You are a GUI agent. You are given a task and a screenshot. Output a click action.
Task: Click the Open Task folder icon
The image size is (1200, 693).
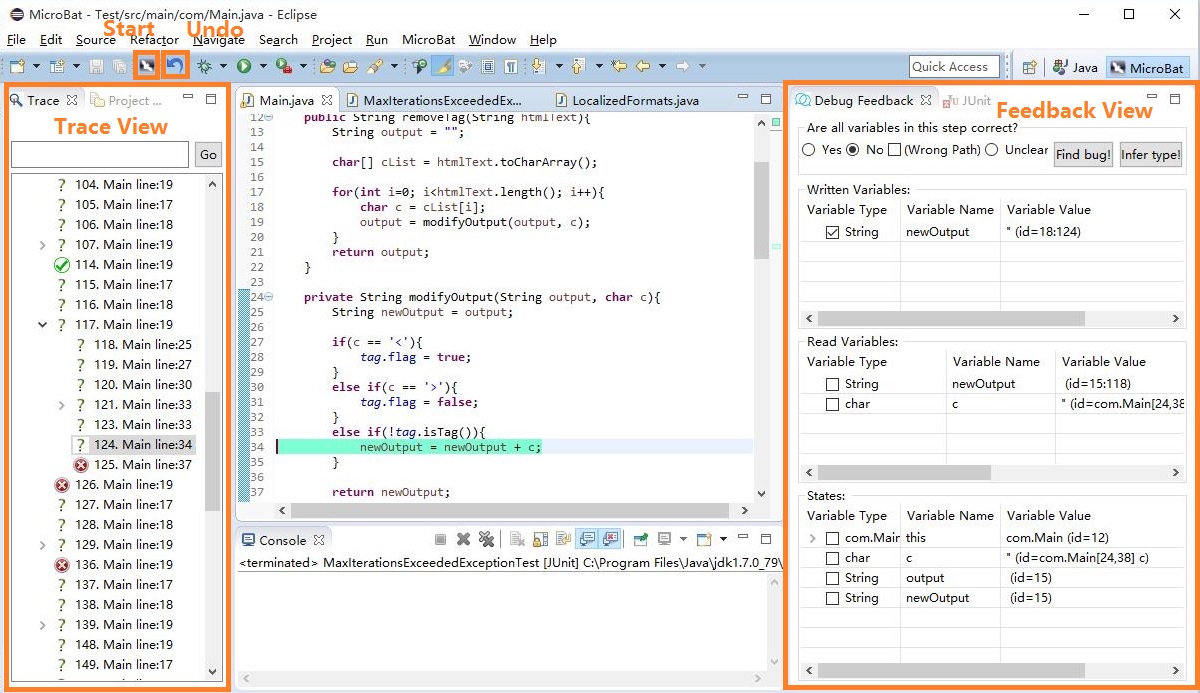click(350, 66)
